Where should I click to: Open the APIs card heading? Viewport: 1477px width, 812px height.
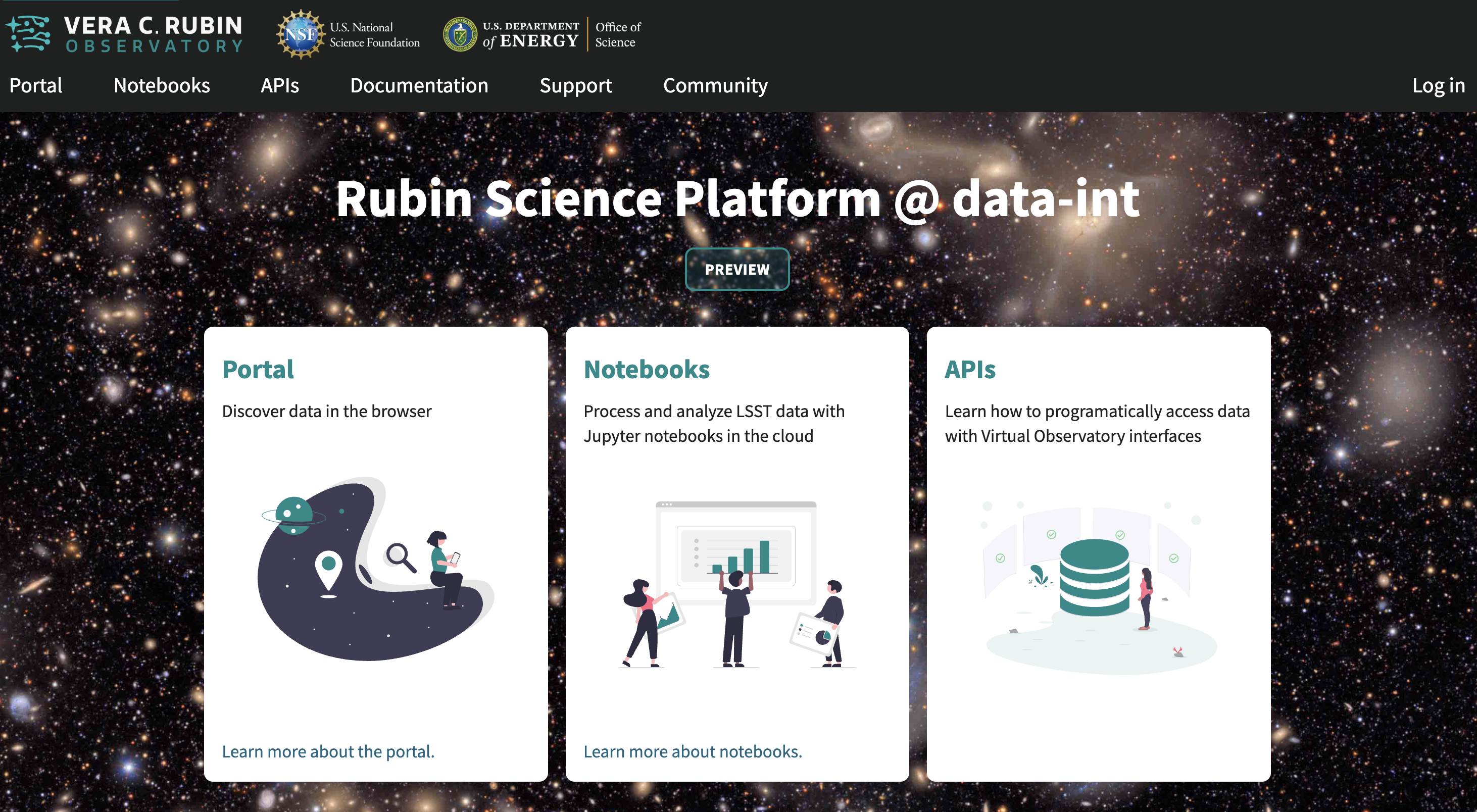[x=970, y=370]
